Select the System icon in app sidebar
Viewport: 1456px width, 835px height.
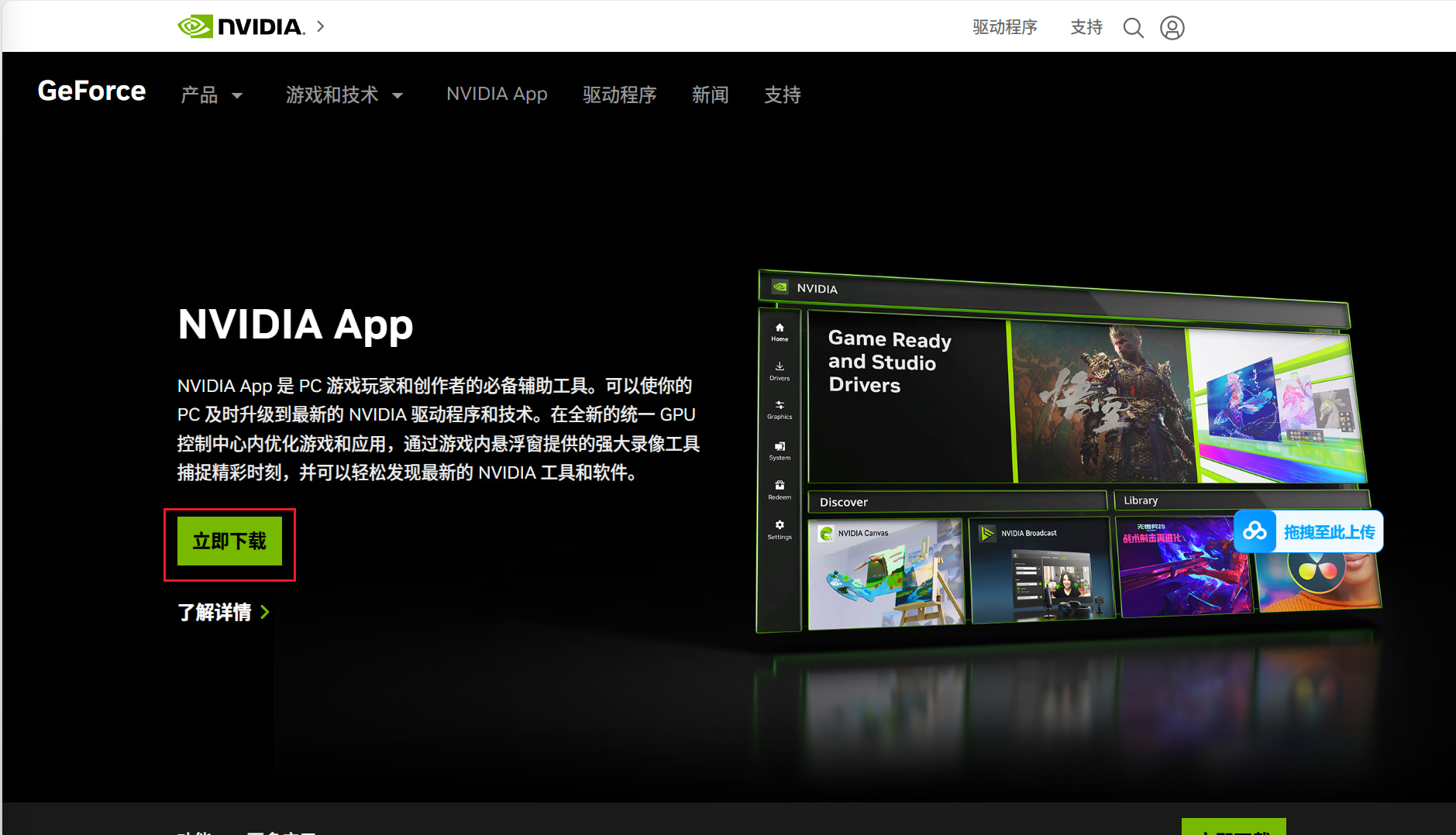(780, 451)
